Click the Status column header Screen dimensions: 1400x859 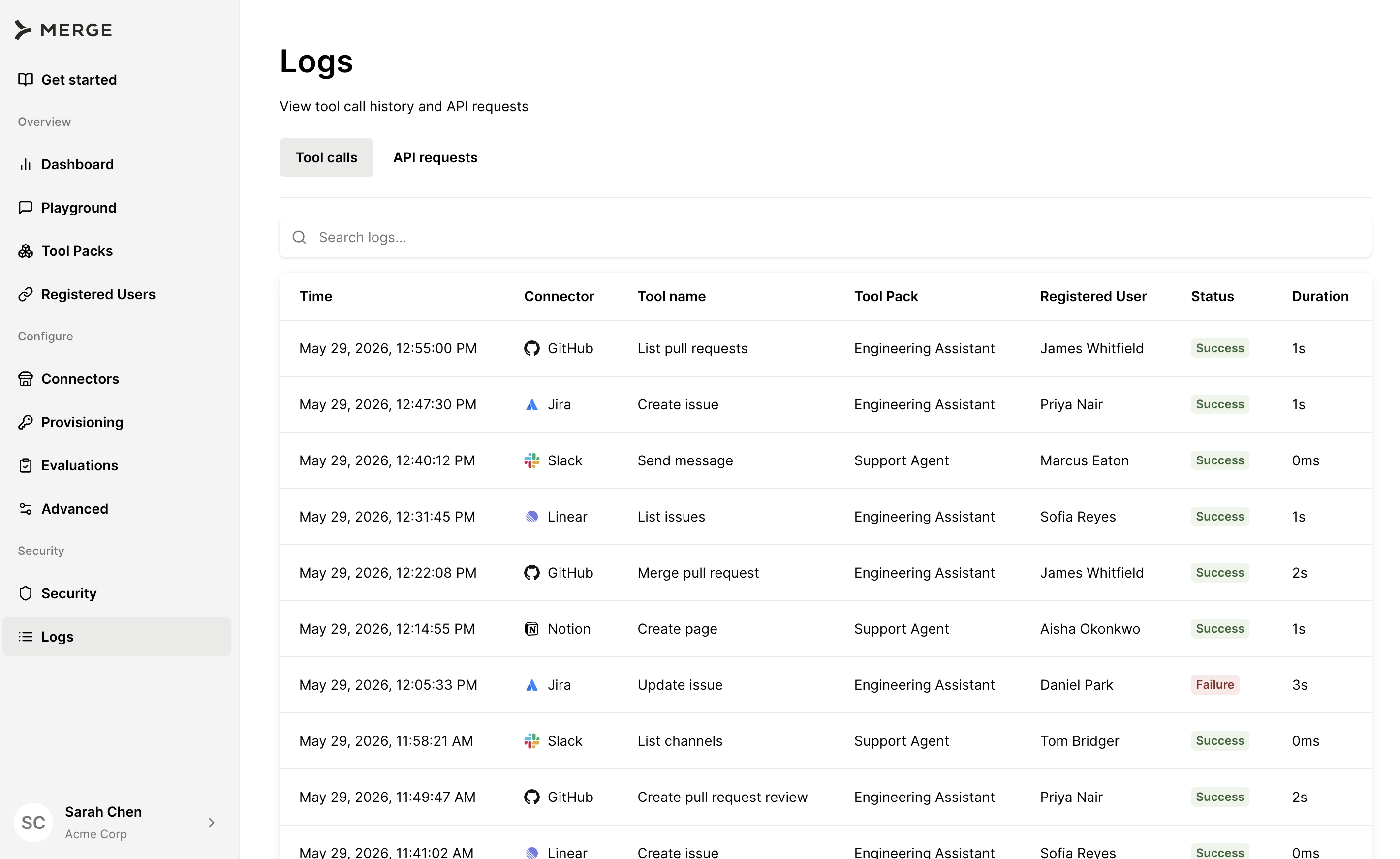(x=1212, y=296)
